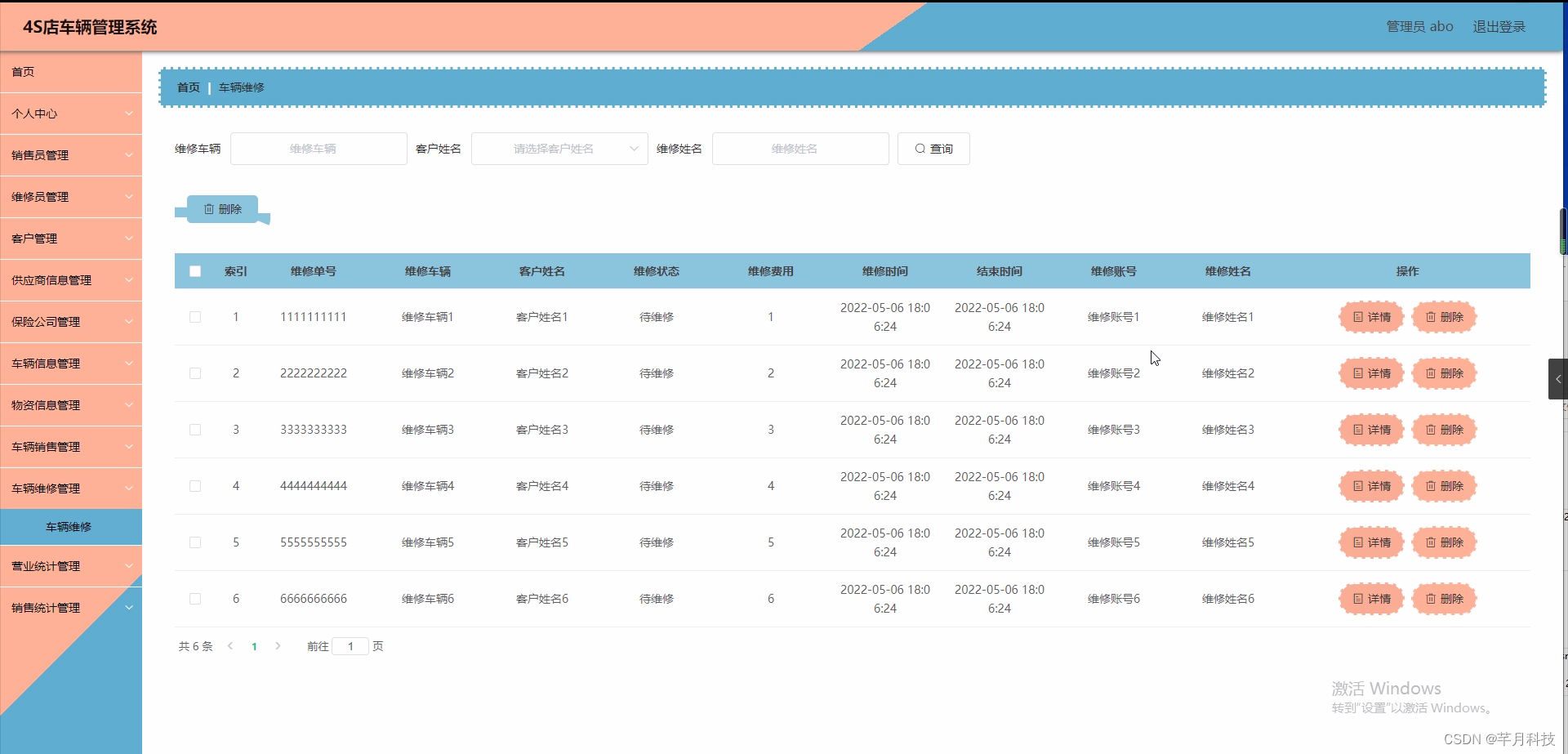
Task: Click the trash icon on the bulk 删除 button
Action: click(x=210, y=208)
